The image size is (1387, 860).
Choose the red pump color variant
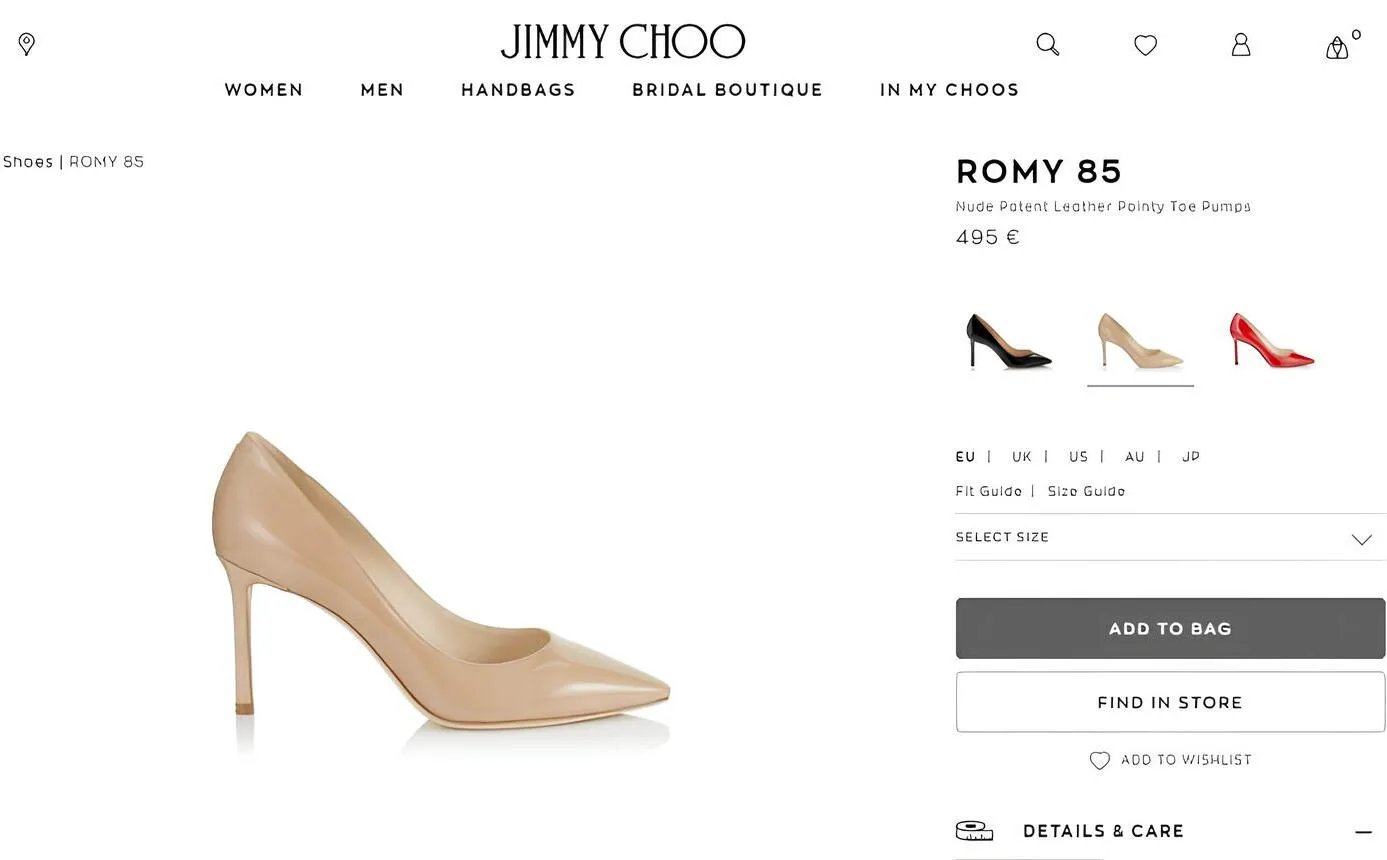[x=1271, y=341]
